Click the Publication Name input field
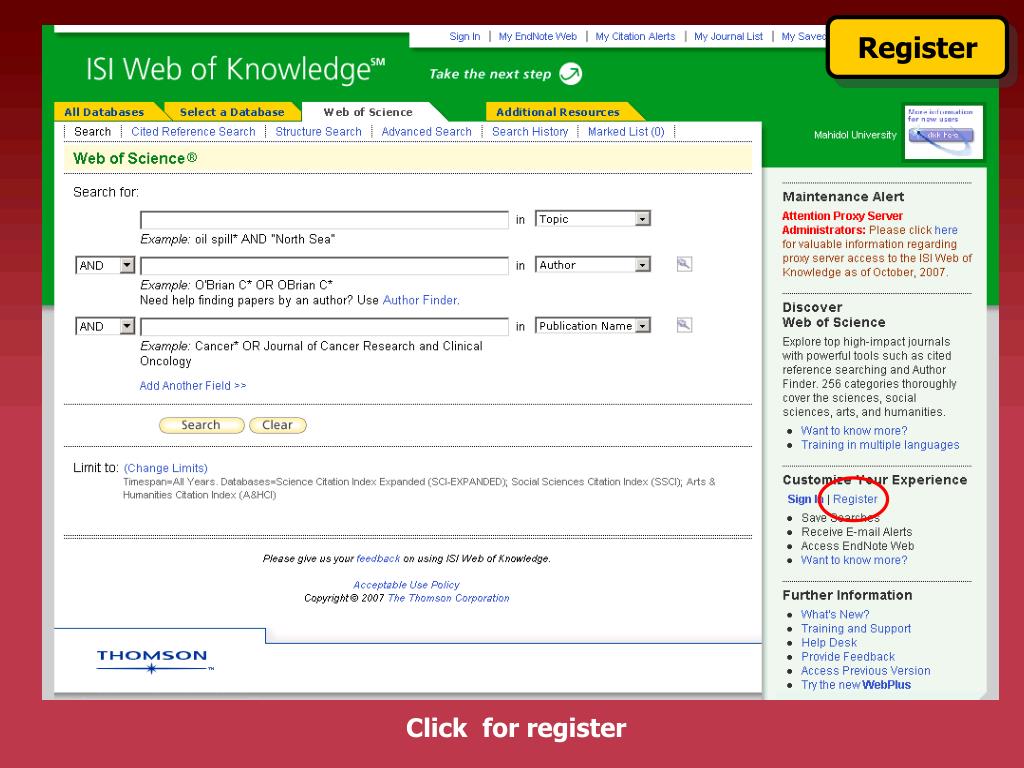 [x=324, y=326]
